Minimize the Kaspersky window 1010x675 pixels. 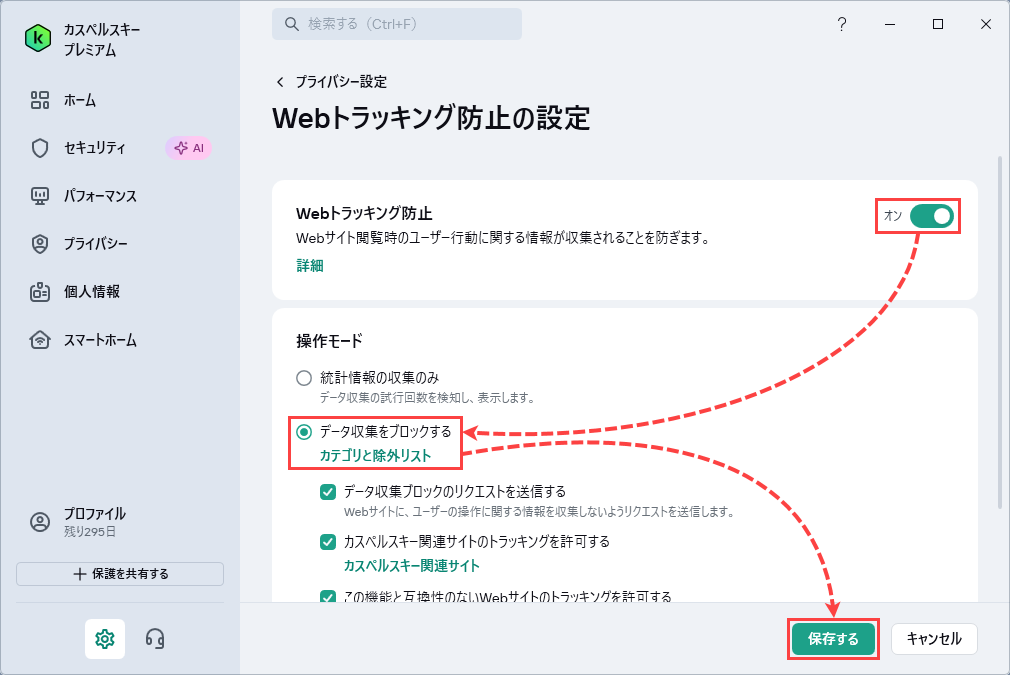[890, 24]
